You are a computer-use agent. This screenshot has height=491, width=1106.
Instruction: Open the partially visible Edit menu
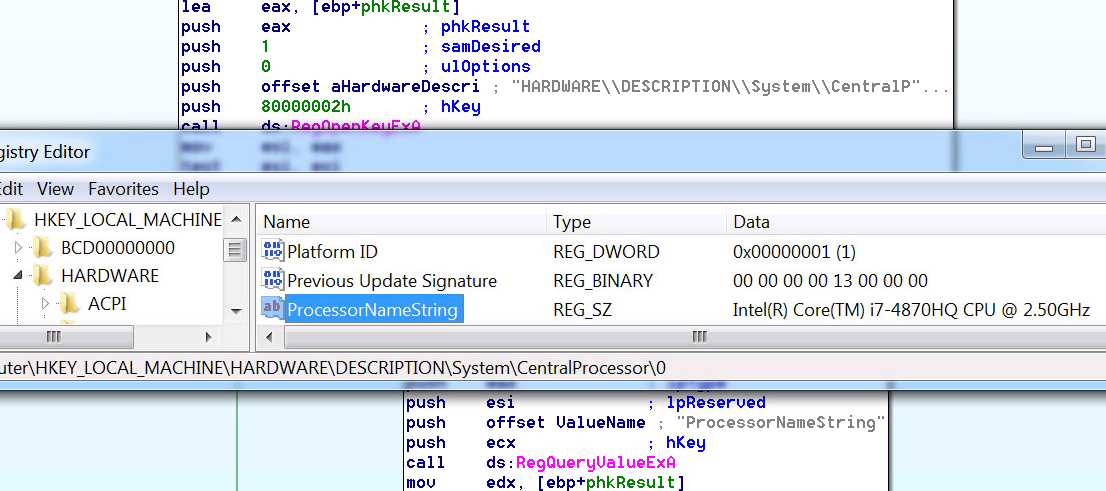[x=11, y=189]
